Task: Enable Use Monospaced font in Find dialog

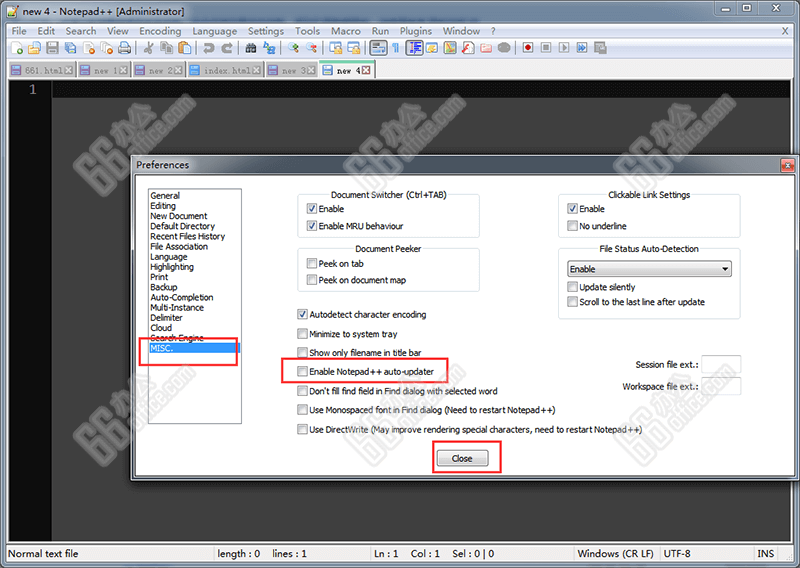Action: coord(302,410)
